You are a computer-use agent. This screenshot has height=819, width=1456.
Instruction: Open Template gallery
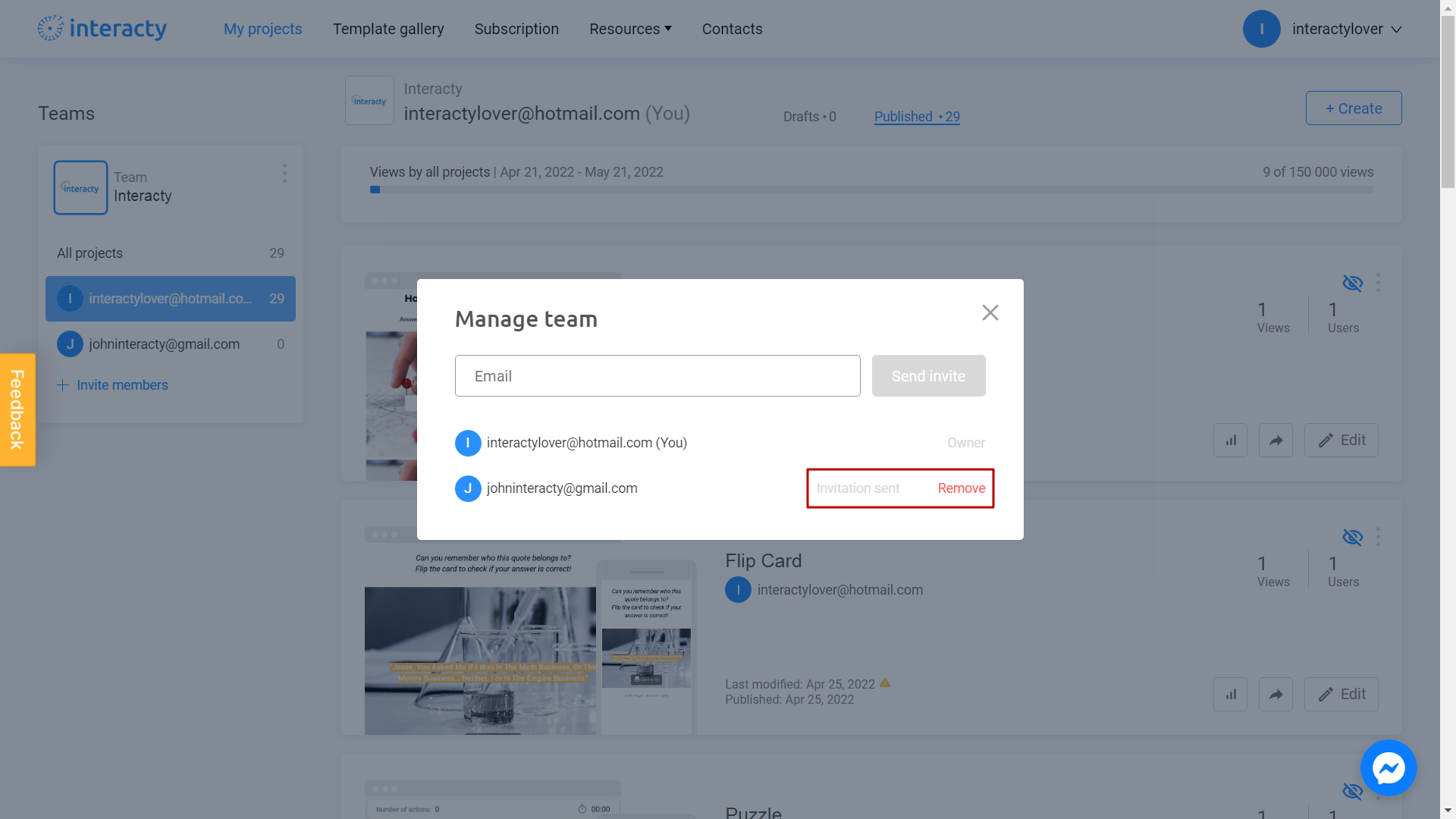(x=388, y=29)
